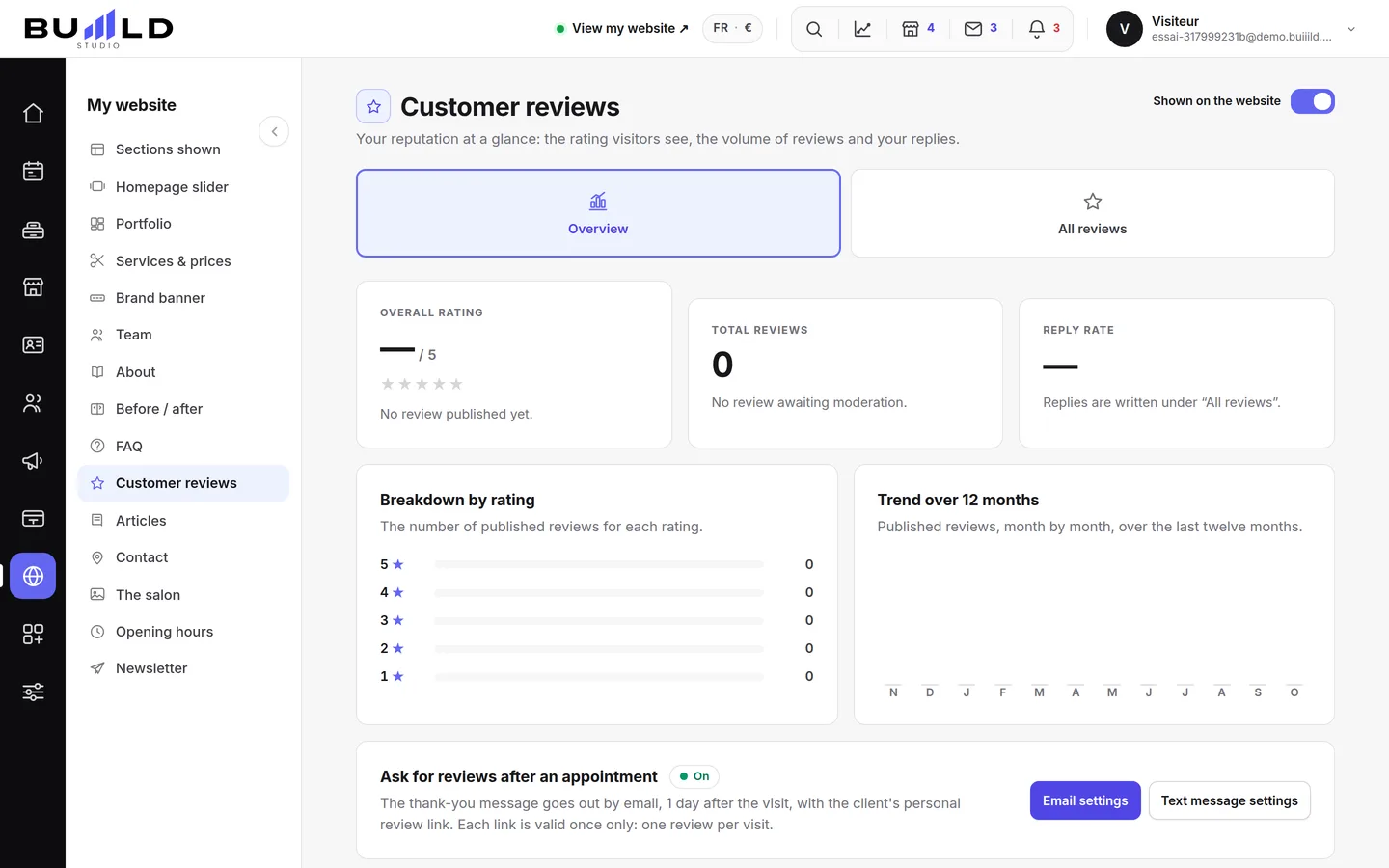Viewport: 1389px width, 868px height.
Task: Click the Visiteur avatar circle
Action: tap(1125, 29)
